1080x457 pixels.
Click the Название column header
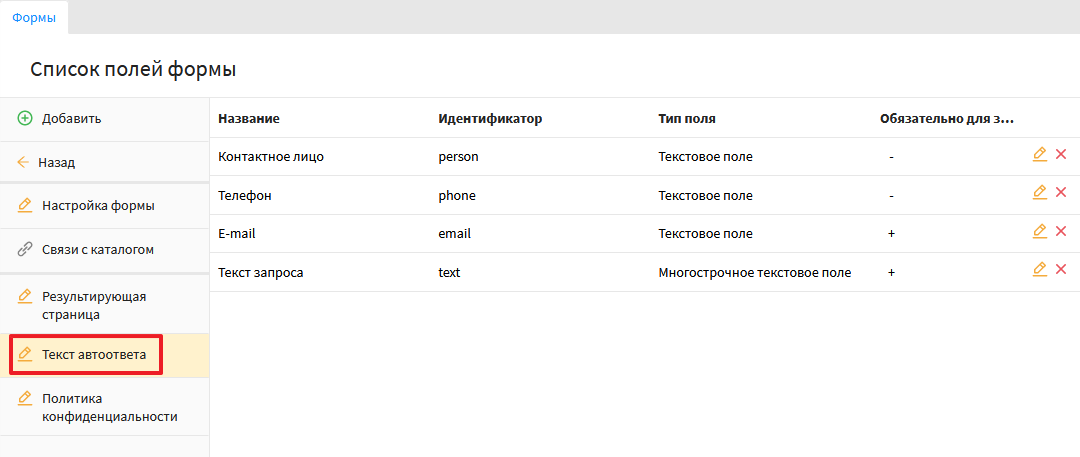248,119
